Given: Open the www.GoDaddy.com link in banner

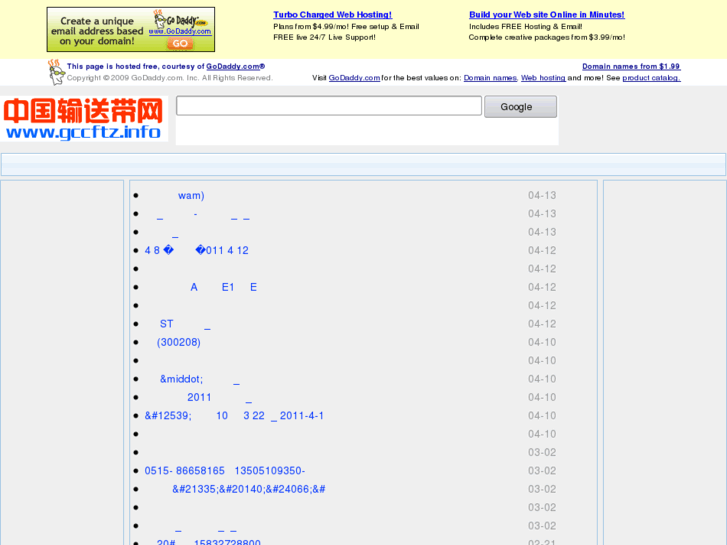Looking at the screenshot, I should coord(180,32).
